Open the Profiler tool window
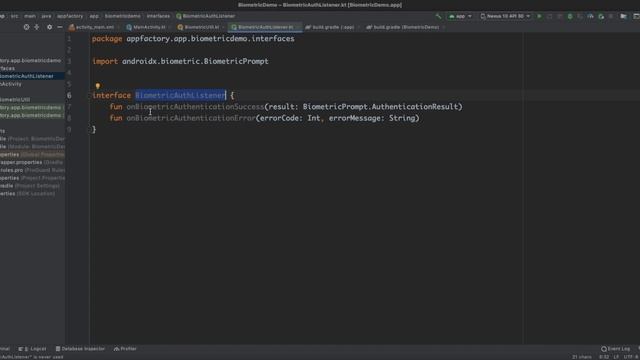 tap(125, 349)
